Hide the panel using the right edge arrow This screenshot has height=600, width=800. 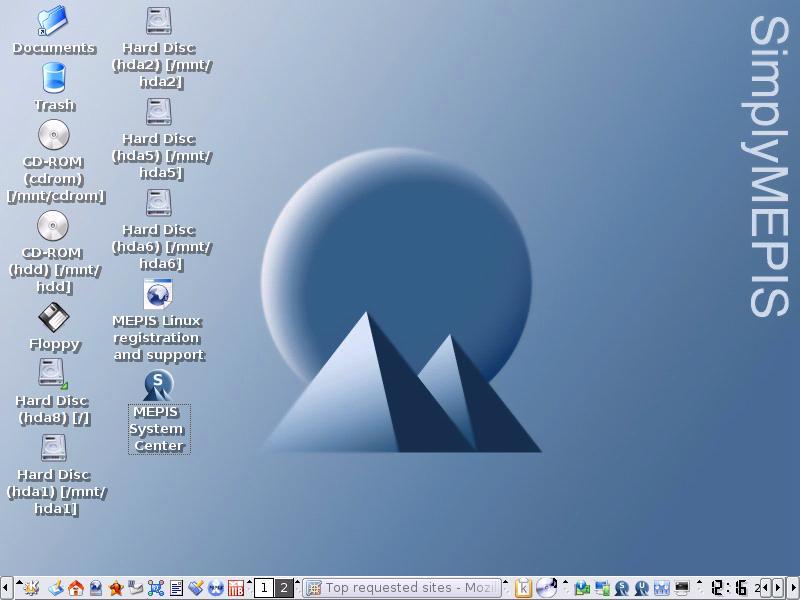click(x=794, y=588)
